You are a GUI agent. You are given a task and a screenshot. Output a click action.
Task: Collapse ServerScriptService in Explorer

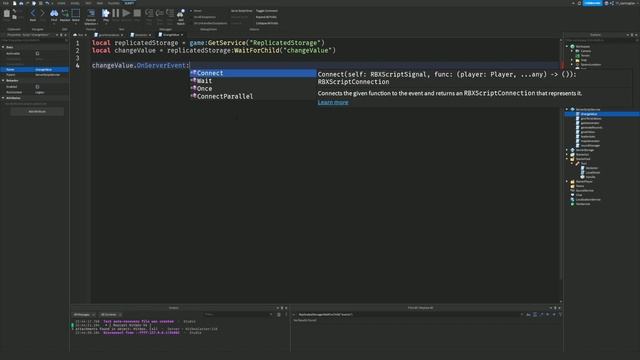click(x=567, y=109)
